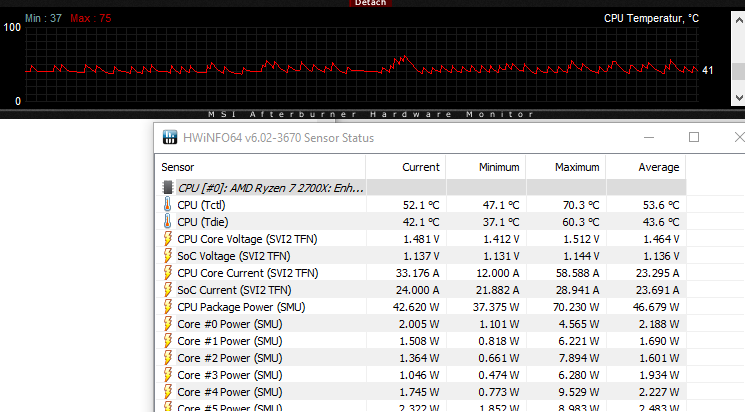Click the Detach button on Afterburner monitor
The image size is (745, 412).
pos(371,3)
